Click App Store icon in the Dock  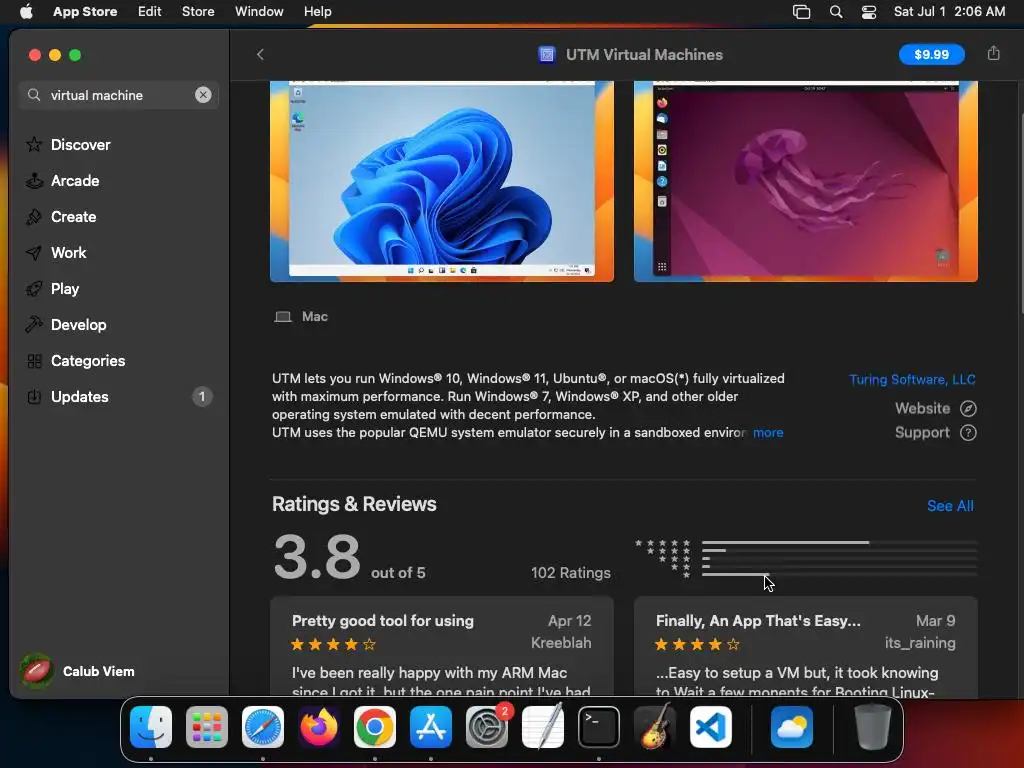(x=431, y=727)
